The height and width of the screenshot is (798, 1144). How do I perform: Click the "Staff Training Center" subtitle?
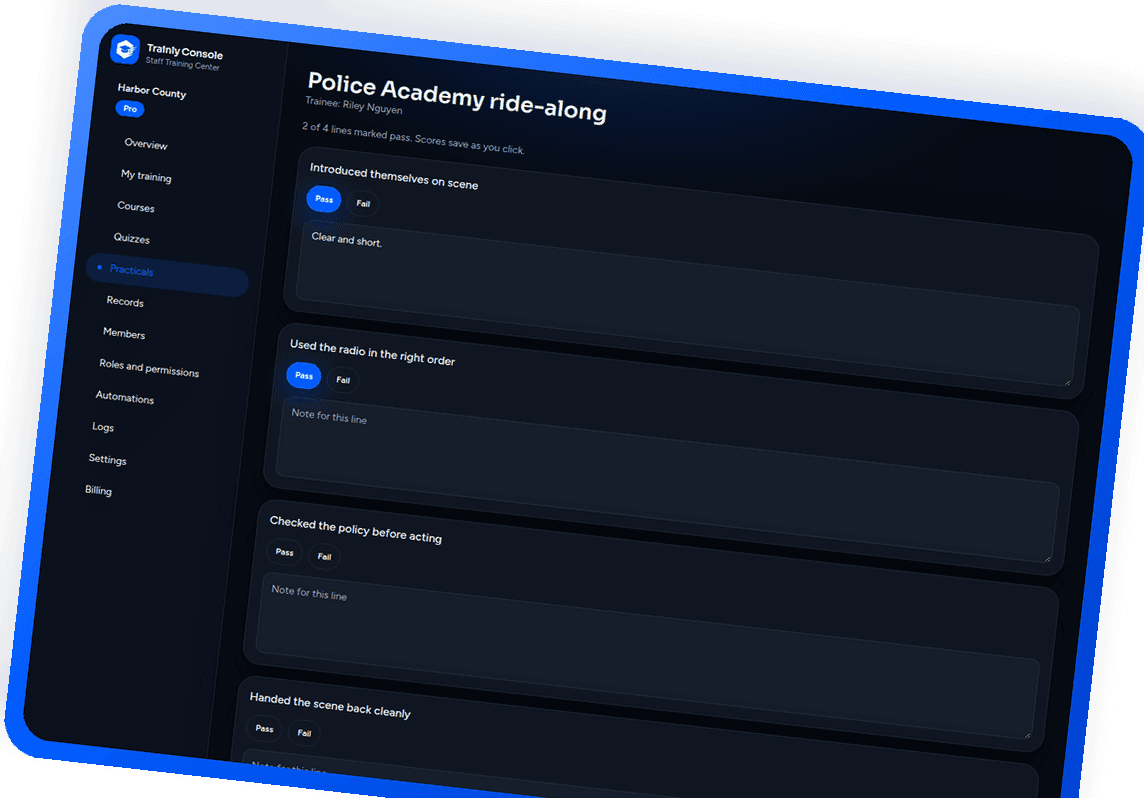pos(182,64)
